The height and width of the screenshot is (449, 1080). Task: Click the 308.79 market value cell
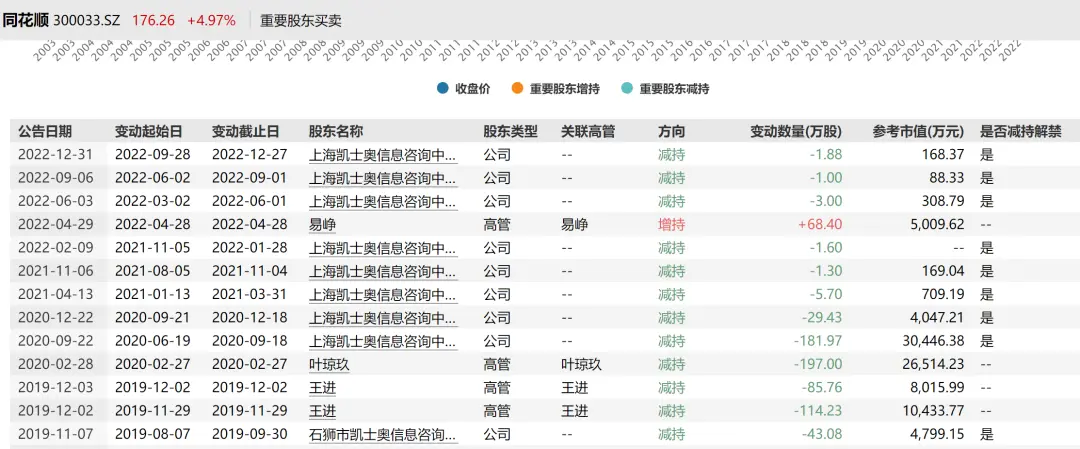[x=944, y=201]
